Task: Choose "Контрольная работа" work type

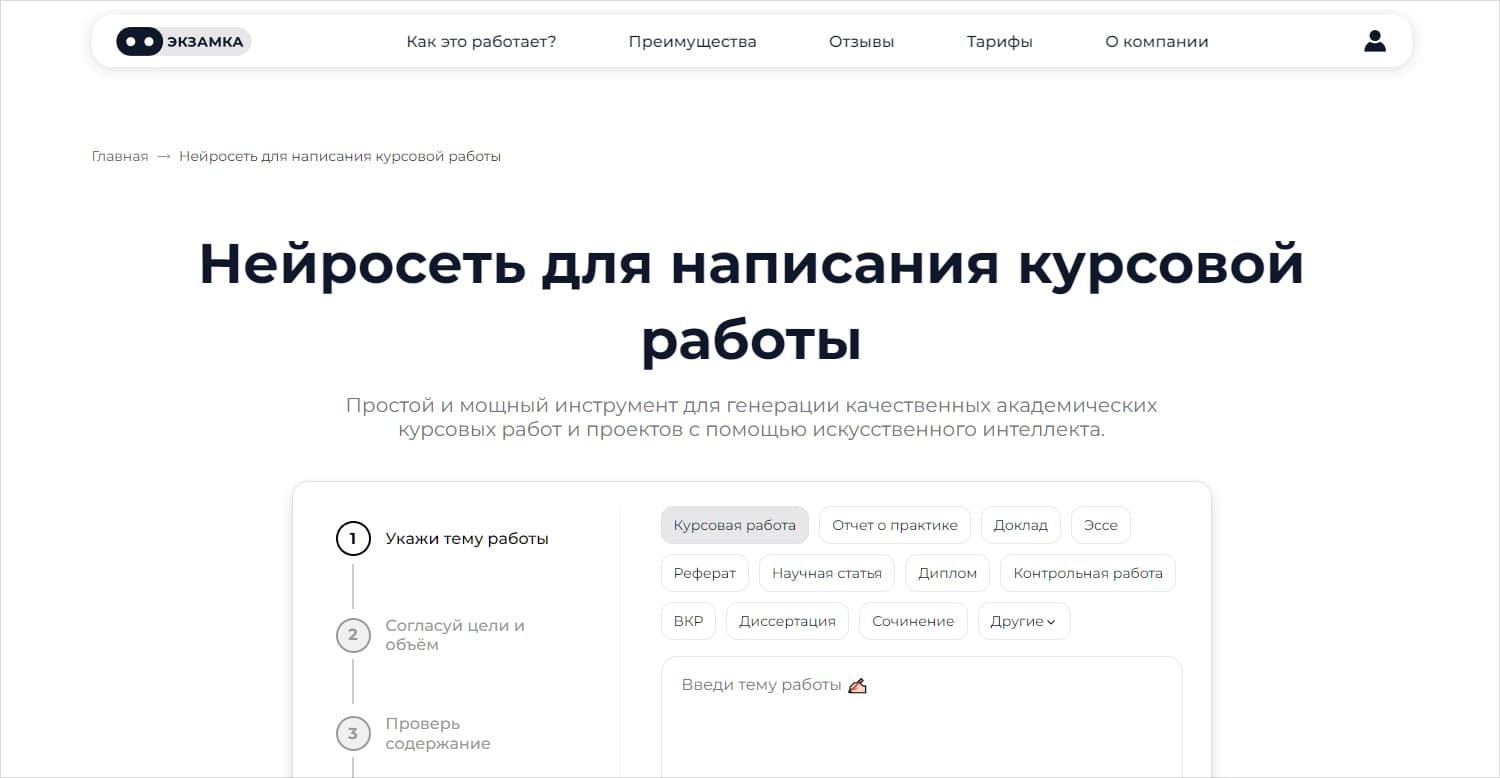Action: 1087,572
